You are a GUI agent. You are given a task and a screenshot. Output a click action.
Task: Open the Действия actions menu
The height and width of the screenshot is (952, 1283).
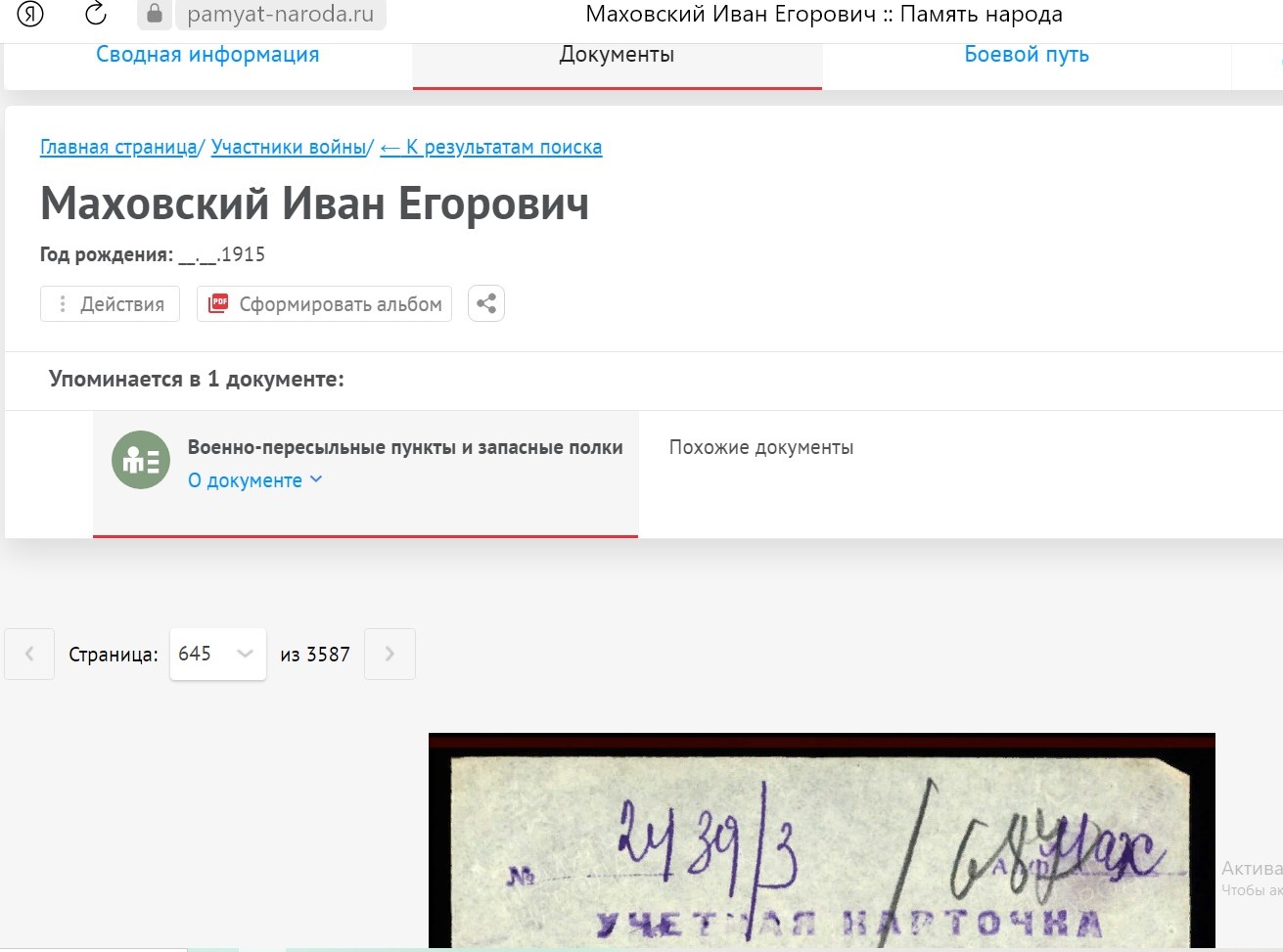110,304
